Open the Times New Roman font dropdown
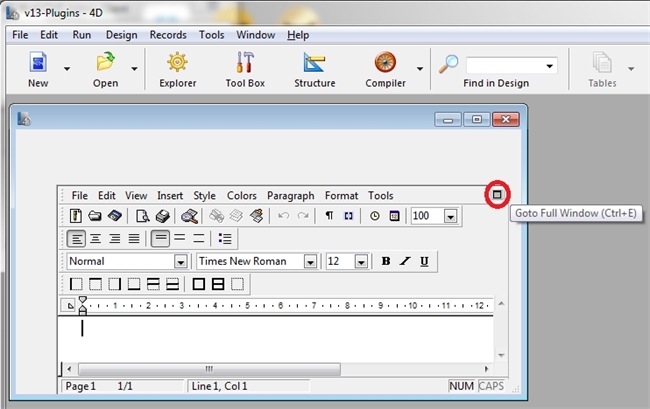The width and height of the screenshot is (650, 409). click(311, 261)
